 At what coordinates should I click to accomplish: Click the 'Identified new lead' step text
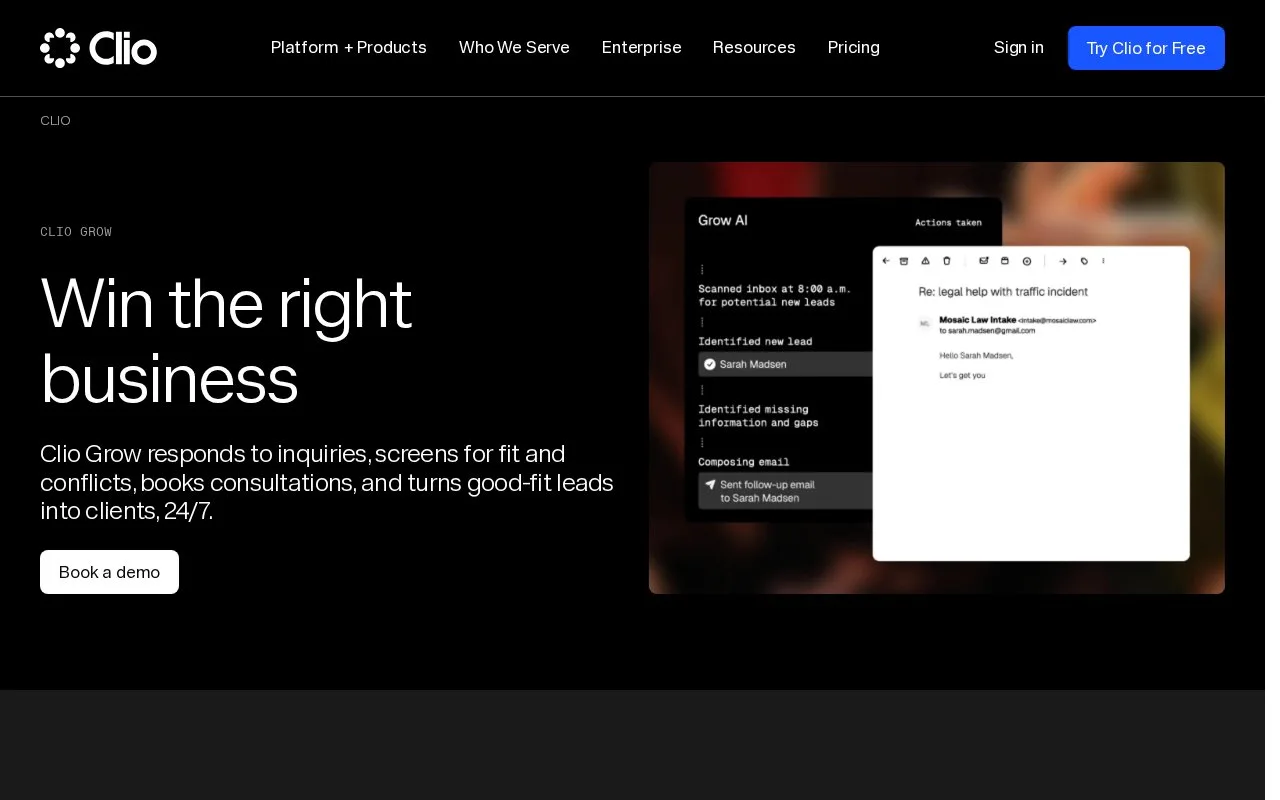tap(755, 341)
